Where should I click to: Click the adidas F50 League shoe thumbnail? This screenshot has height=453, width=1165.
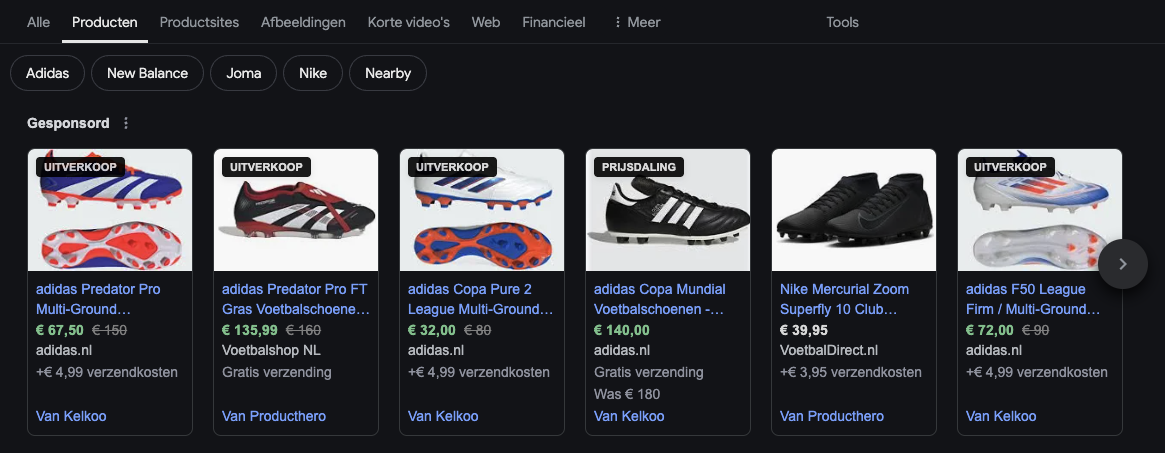click(1040, 210)
